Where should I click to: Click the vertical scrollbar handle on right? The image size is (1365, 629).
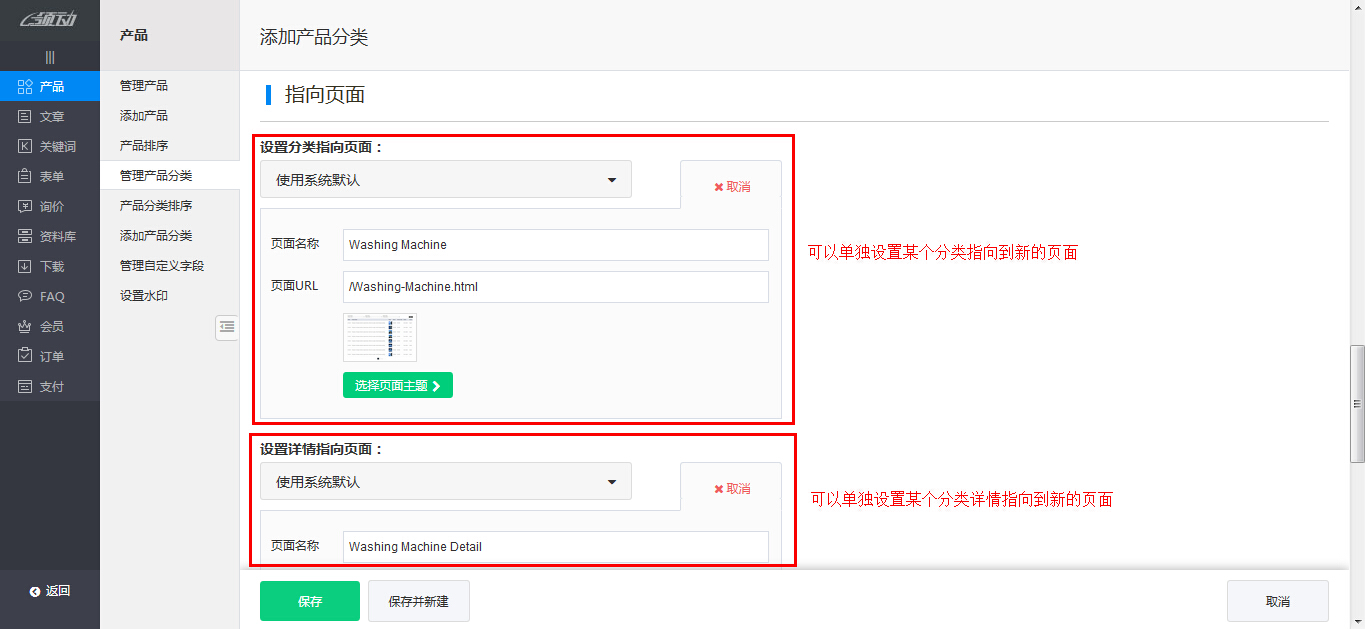[x=1357, y=404]
